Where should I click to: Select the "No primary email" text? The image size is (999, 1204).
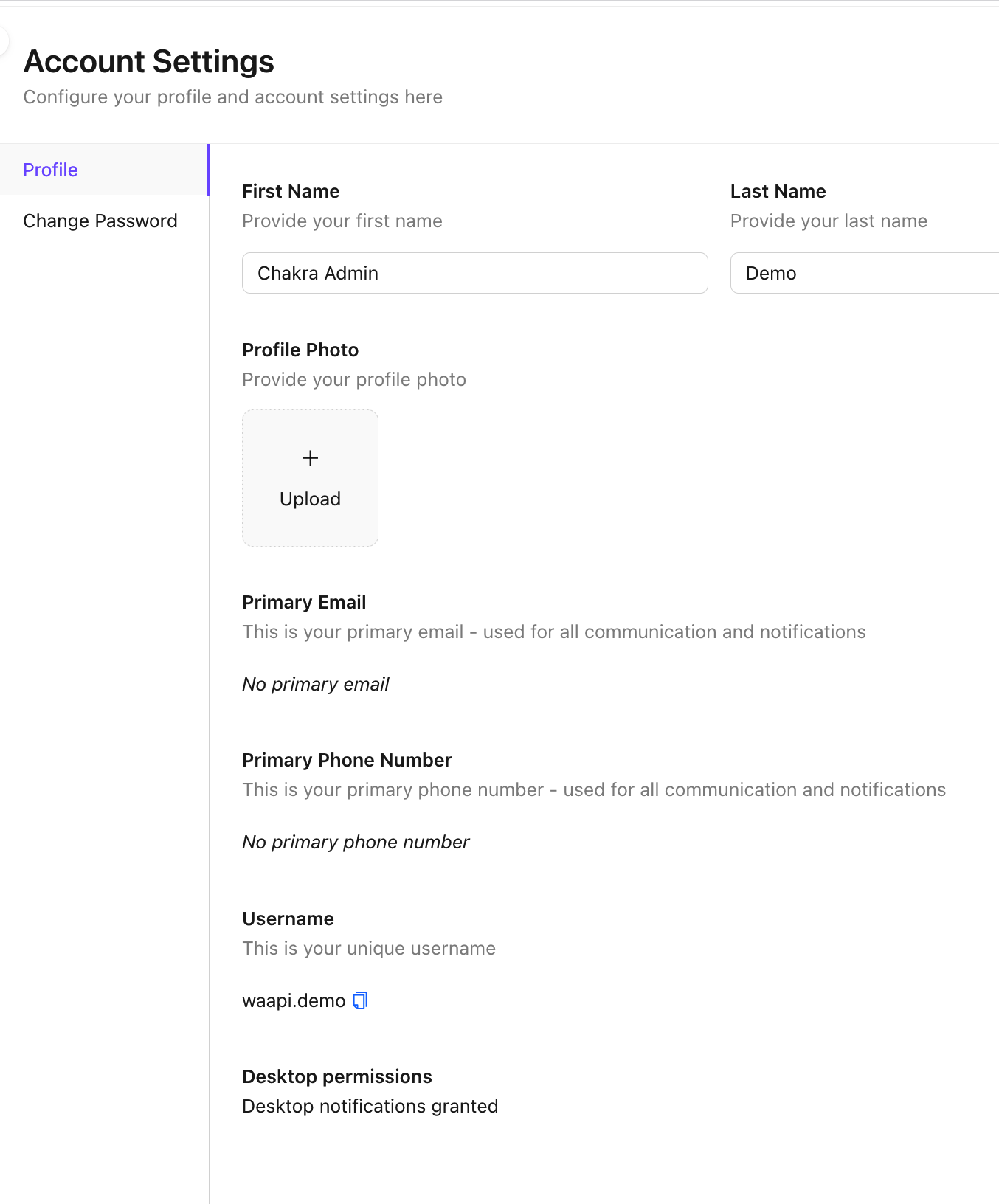click(316, 684)
